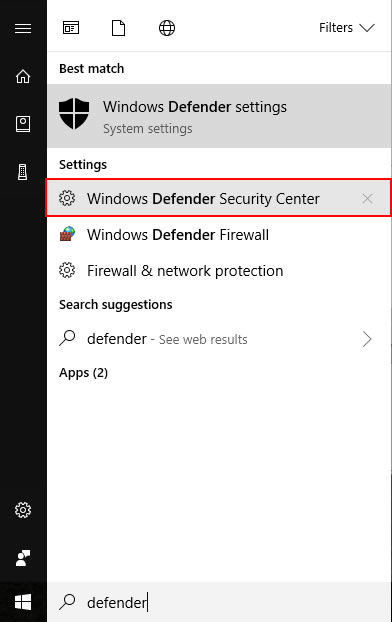This screenshot has width=392, height=622.
Task: Go to Home in search sidebar
Action: [23, 76]
